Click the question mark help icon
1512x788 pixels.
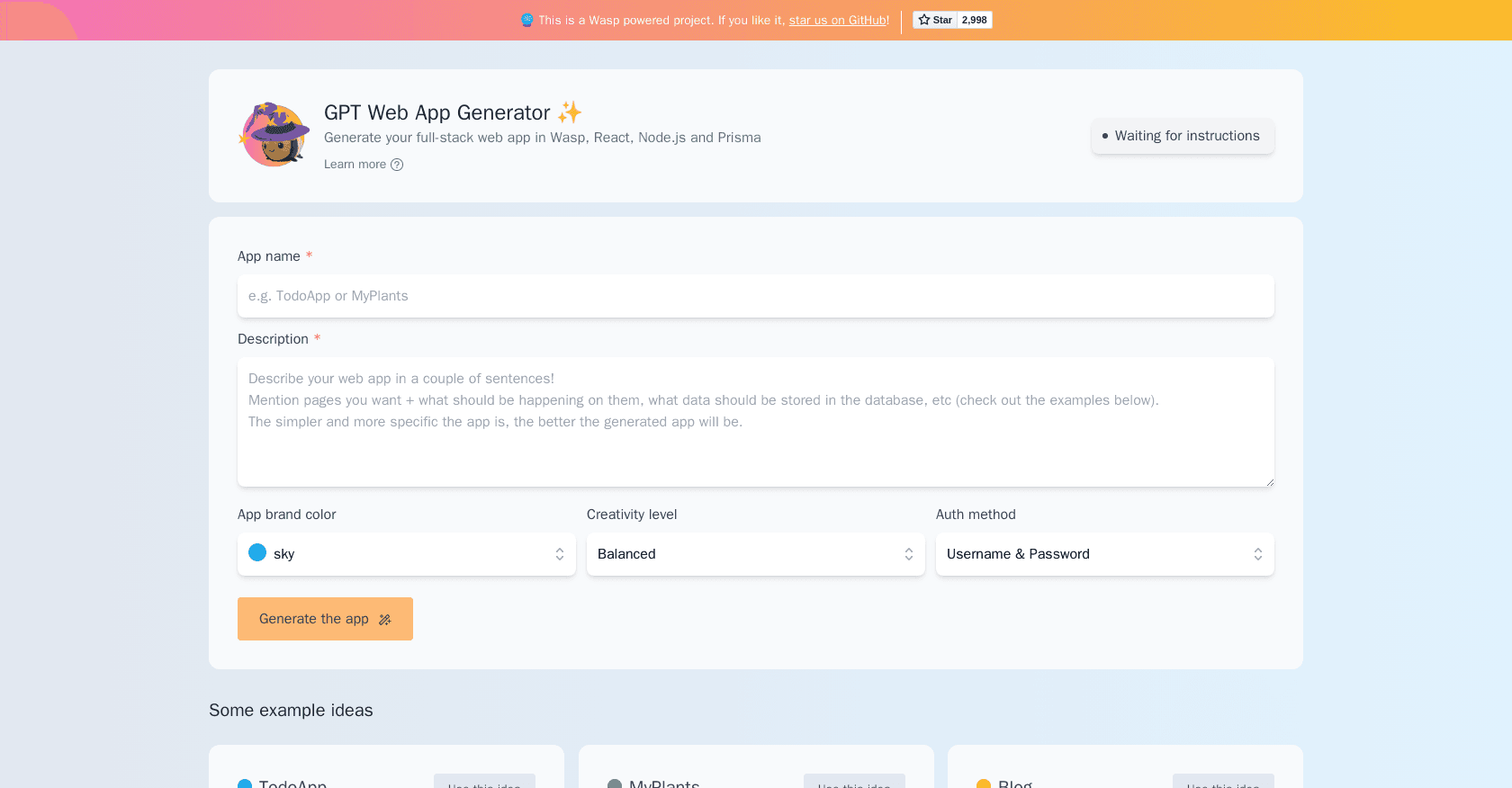click(x=397, y=165)
